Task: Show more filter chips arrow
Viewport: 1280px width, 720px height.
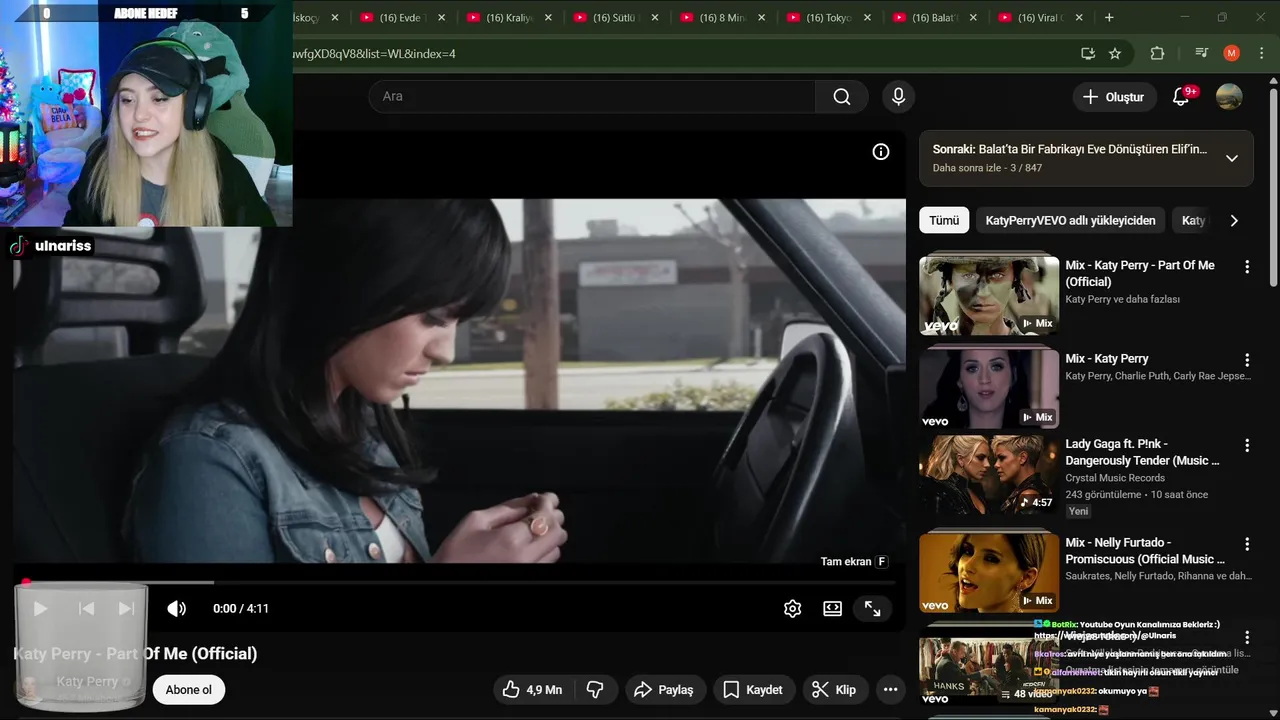Action: (1234, 220)
